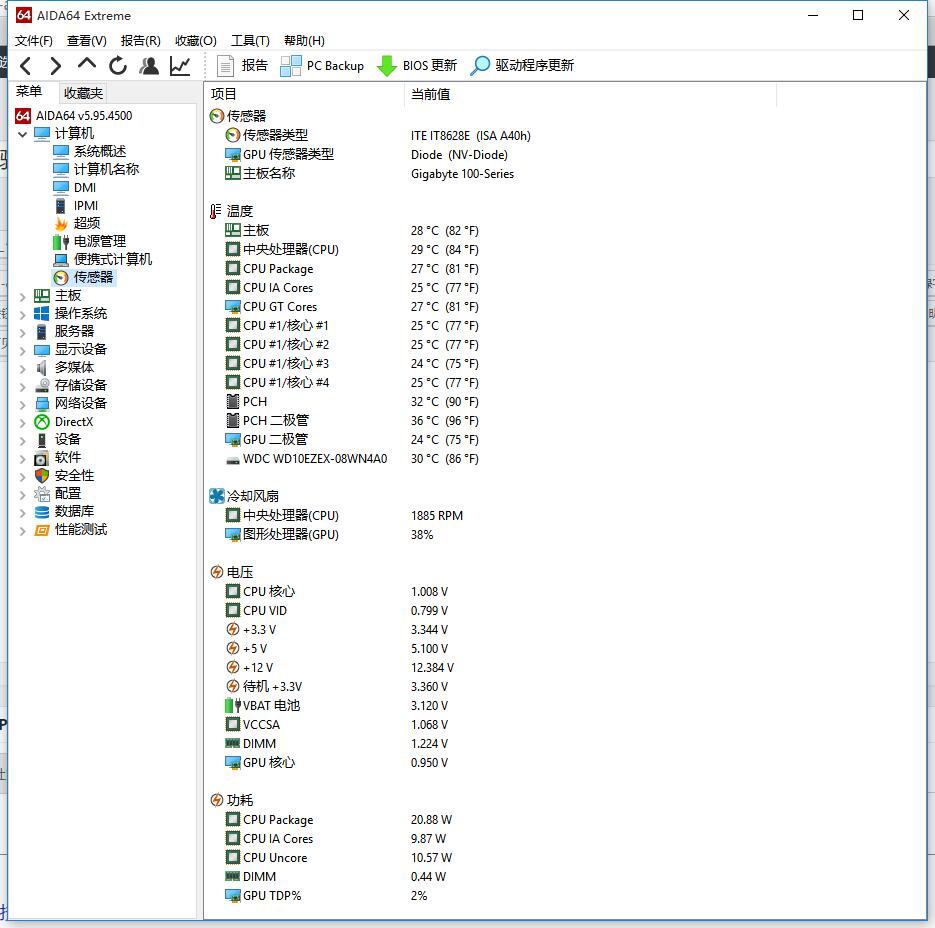Open the 收藏(O) menu
Viewport: 935px width, 928px height.
coord(196,41)
